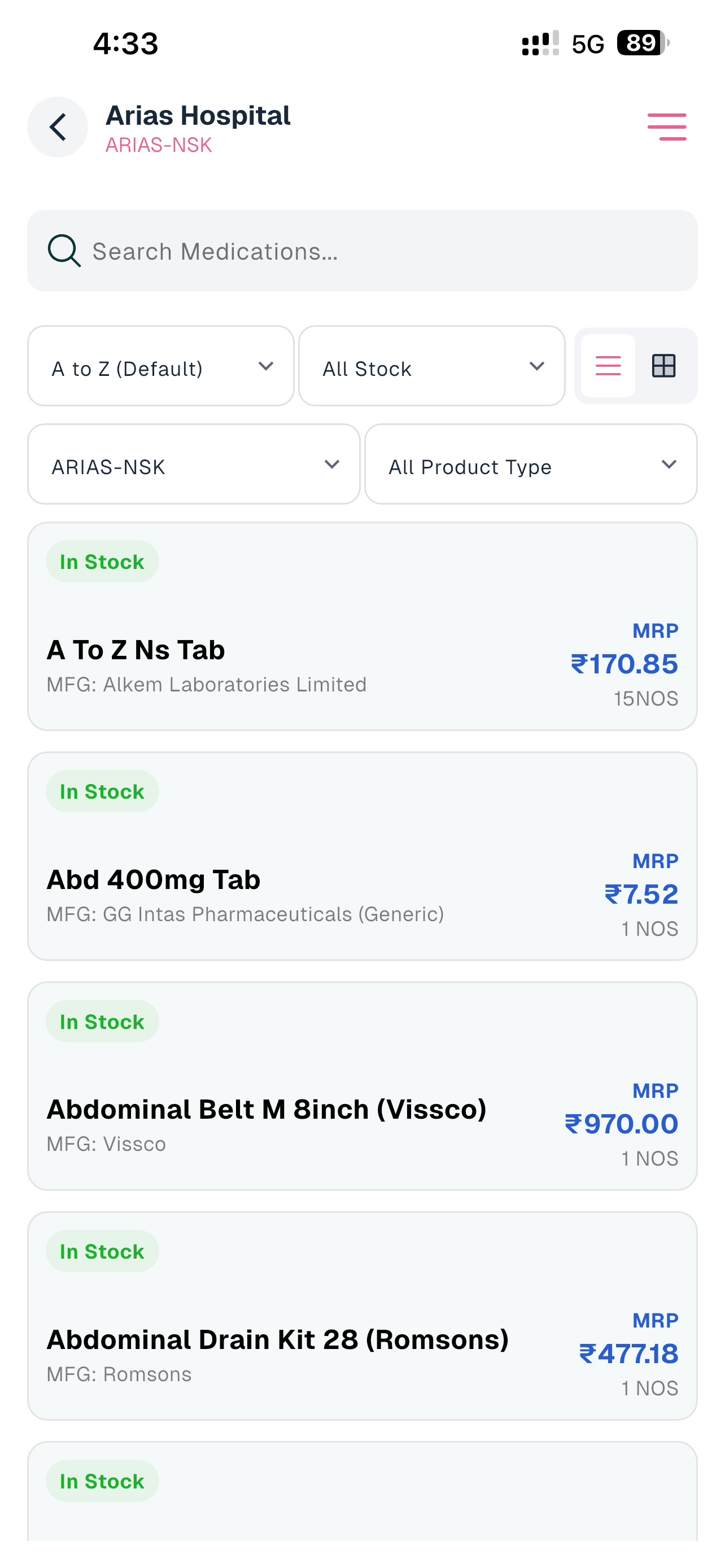Tap the Arias Hospital title
Screen dimensions: 725x1568
198,115
